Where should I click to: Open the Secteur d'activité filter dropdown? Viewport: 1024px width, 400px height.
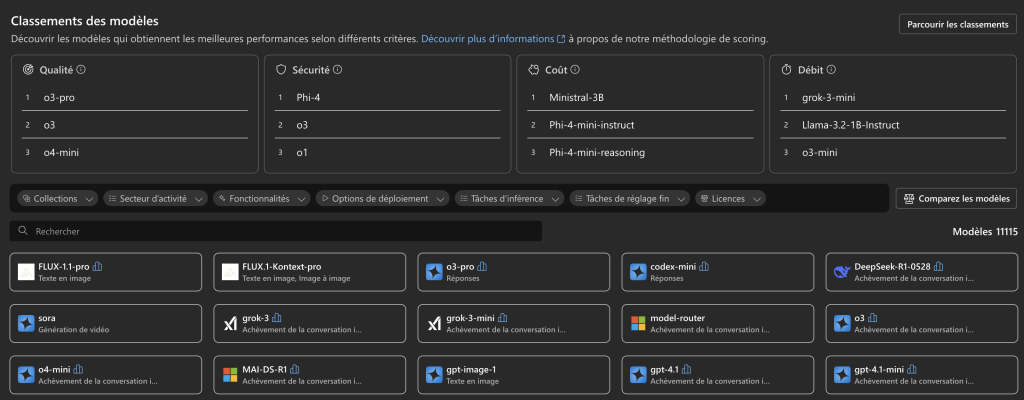pyautogui.click(x=155, y=199)
